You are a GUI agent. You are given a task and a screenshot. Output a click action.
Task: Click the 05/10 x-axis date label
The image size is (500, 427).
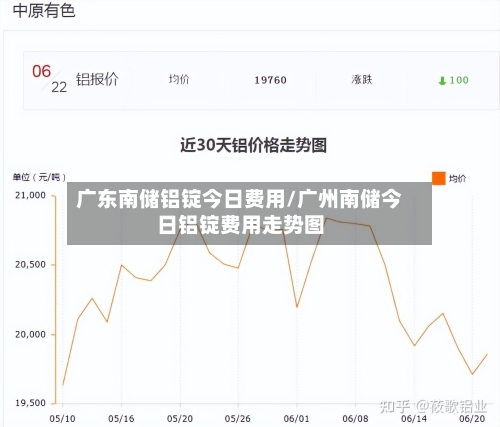[62, 418]
